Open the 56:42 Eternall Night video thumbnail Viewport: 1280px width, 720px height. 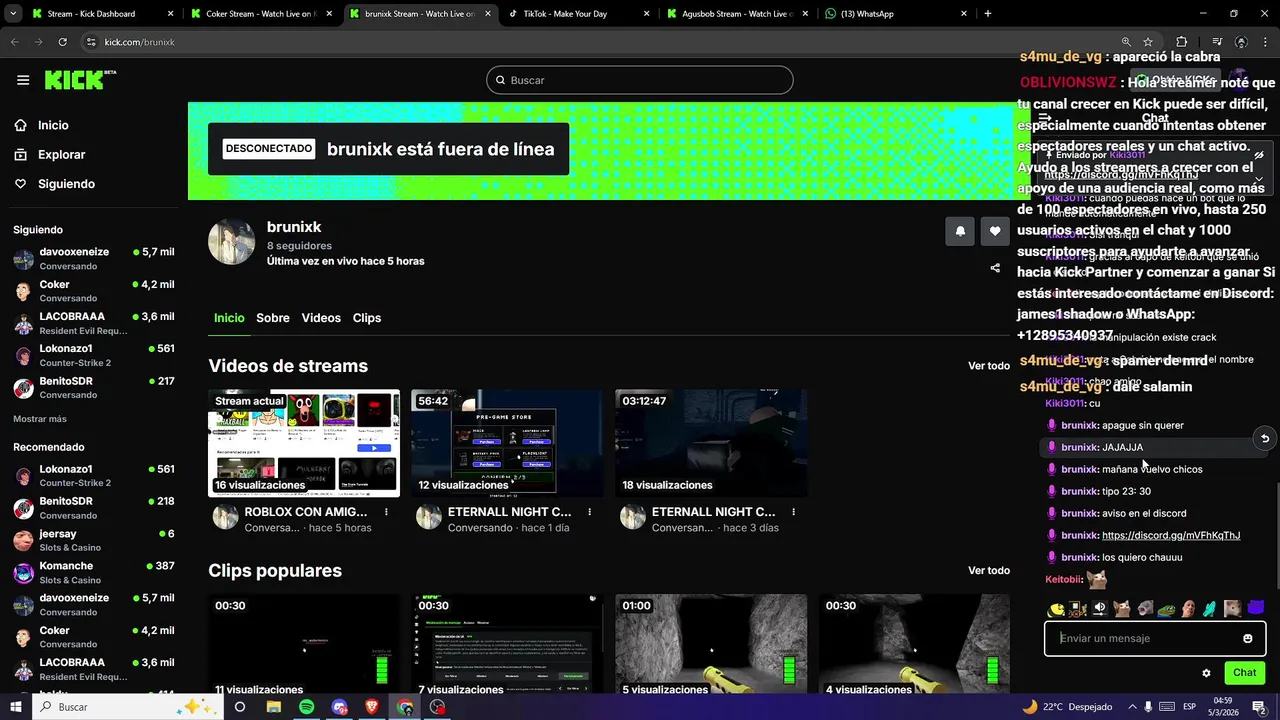(507, 443)
